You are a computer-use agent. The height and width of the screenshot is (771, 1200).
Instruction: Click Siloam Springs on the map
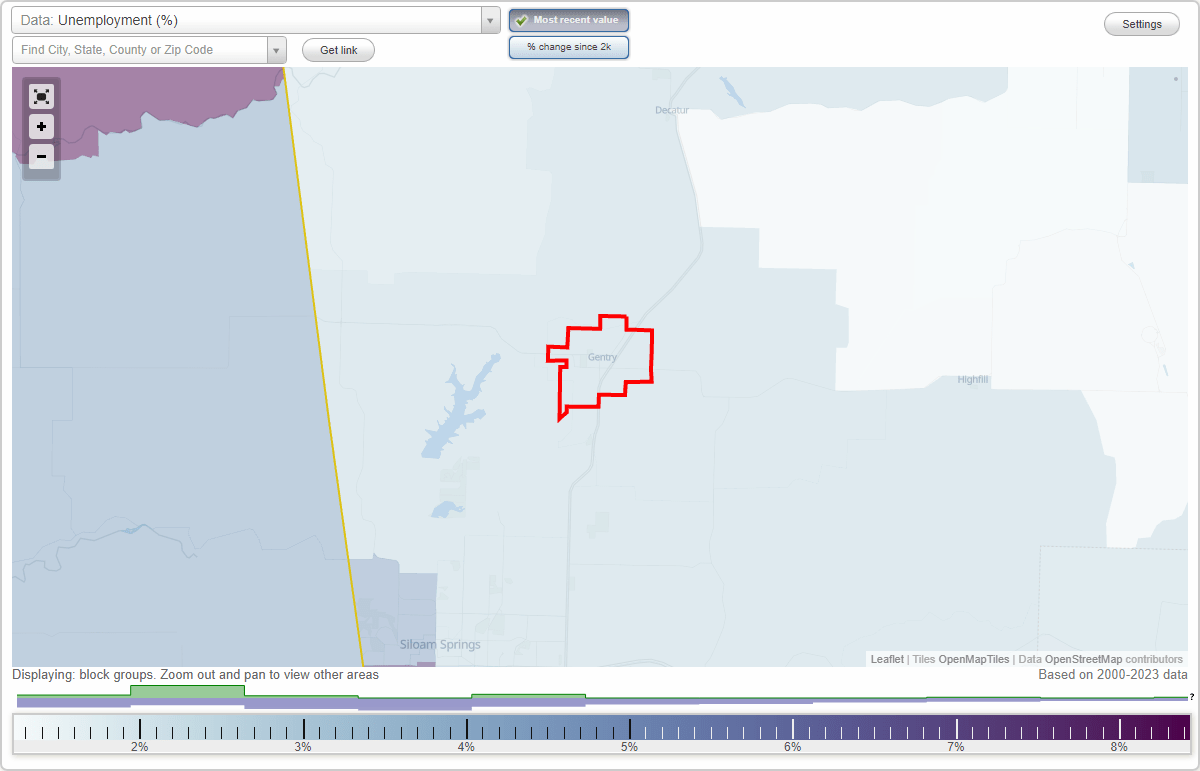click(439, 644)
